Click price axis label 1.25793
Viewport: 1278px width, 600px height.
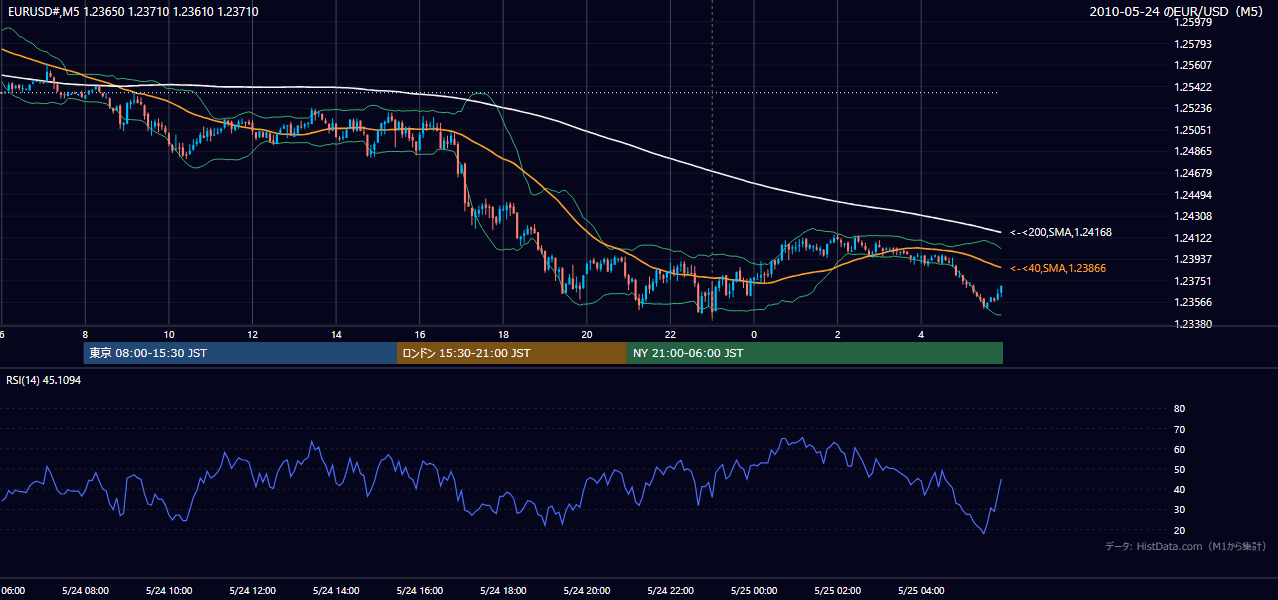pos(1193,44)
